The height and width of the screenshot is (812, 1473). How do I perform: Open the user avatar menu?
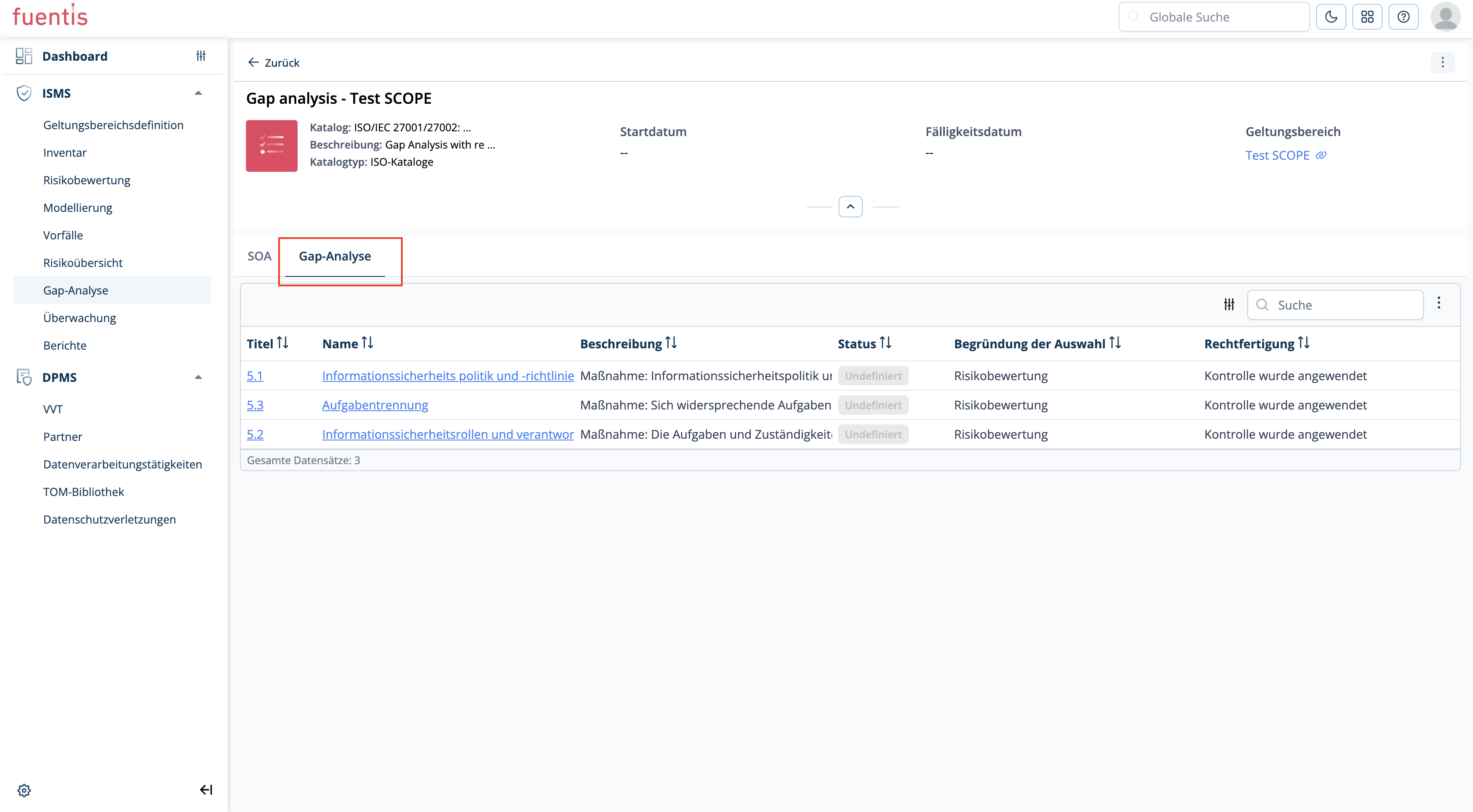1445,17
